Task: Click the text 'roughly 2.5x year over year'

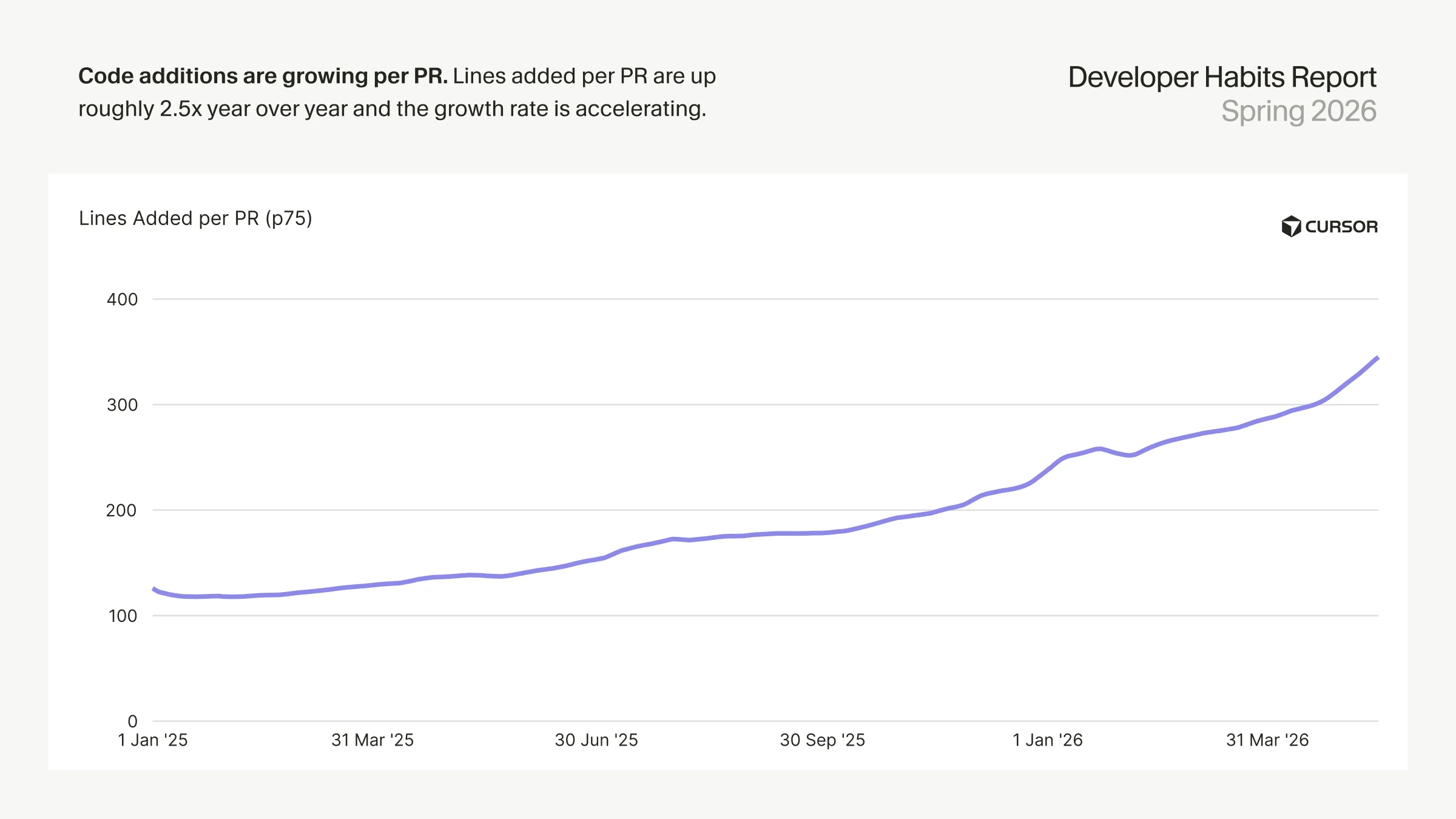Action: pos(213,109)
